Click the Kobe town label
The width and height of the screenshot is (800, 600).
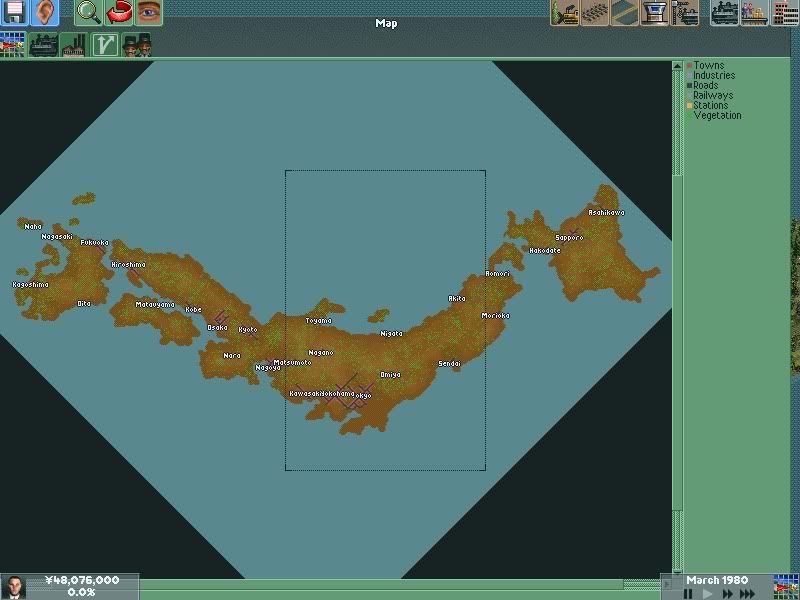click(x=193, y=310)
